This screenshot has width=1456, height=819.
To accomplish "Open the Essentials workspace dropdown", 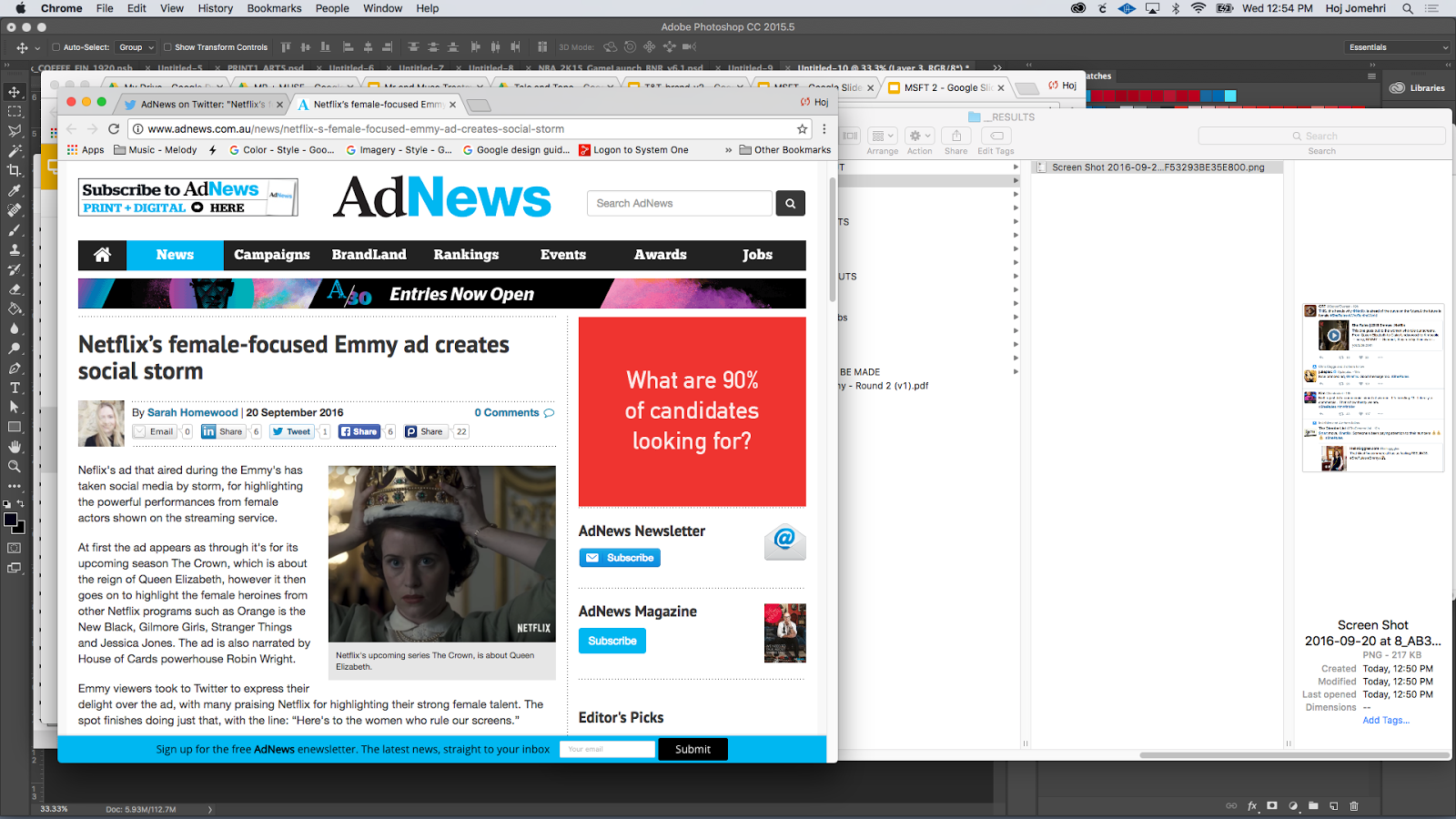I will [x=1398, y=47].
